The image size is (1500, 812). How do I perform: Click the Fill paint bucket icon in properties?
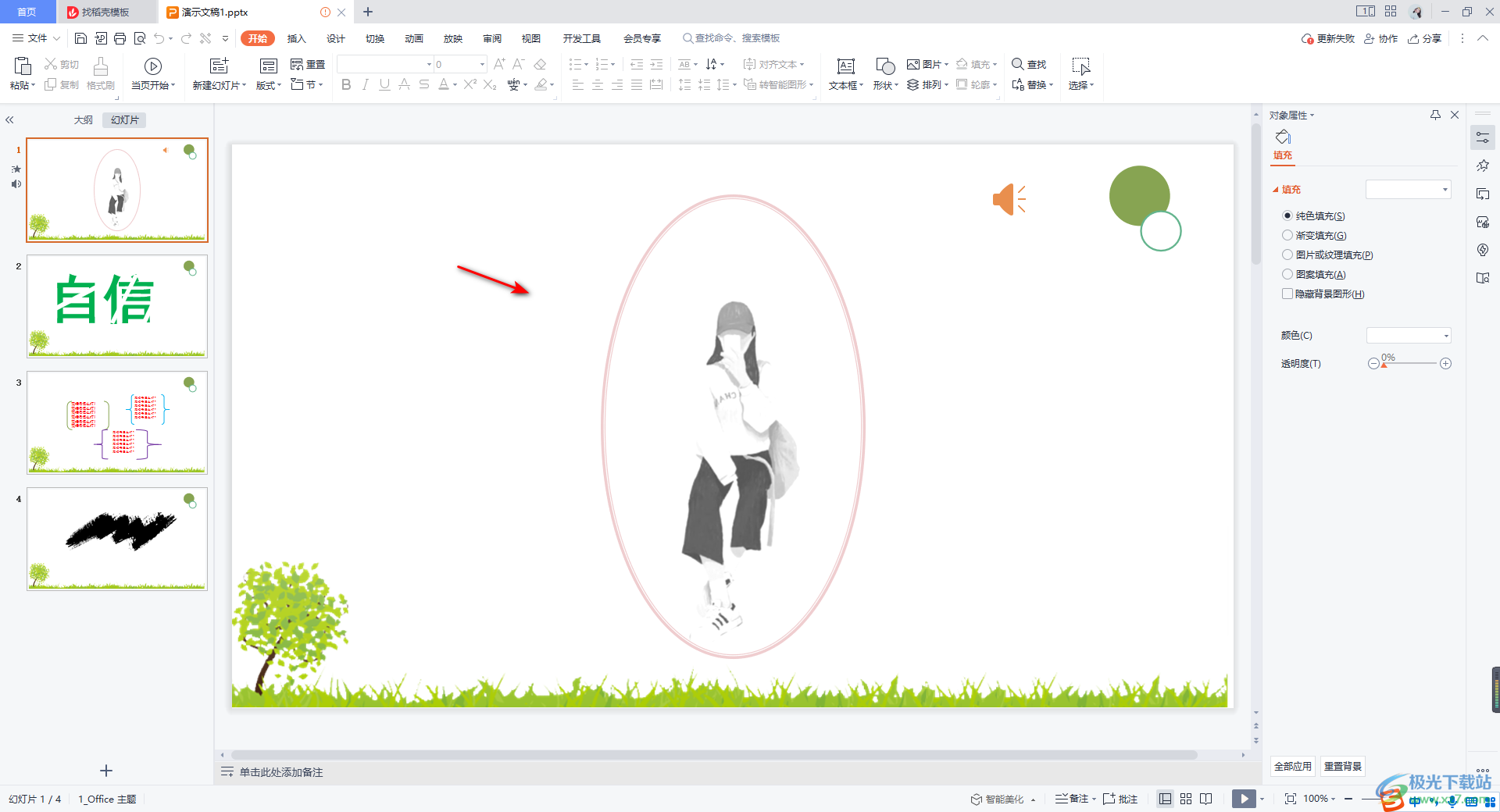tap(1283, 137)
